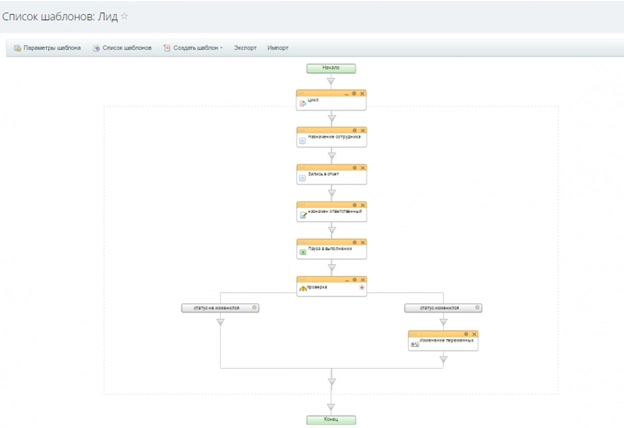Collapse the Пауза в выполнении block
The width and height of the screenshot is (624, 428).
point(346,241)
